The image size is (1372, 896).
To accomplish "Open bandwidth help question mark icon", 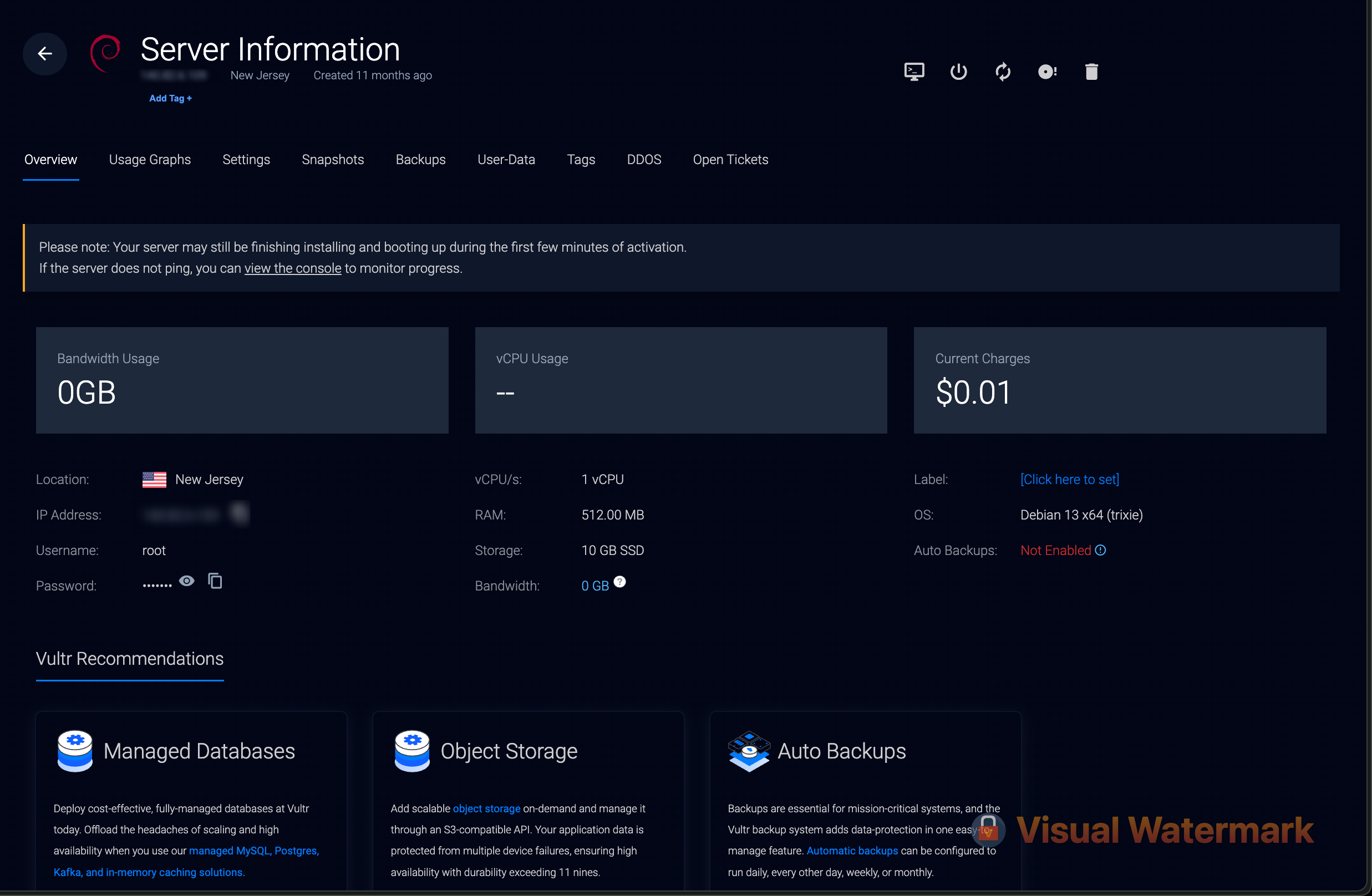I will pos(619,582).
